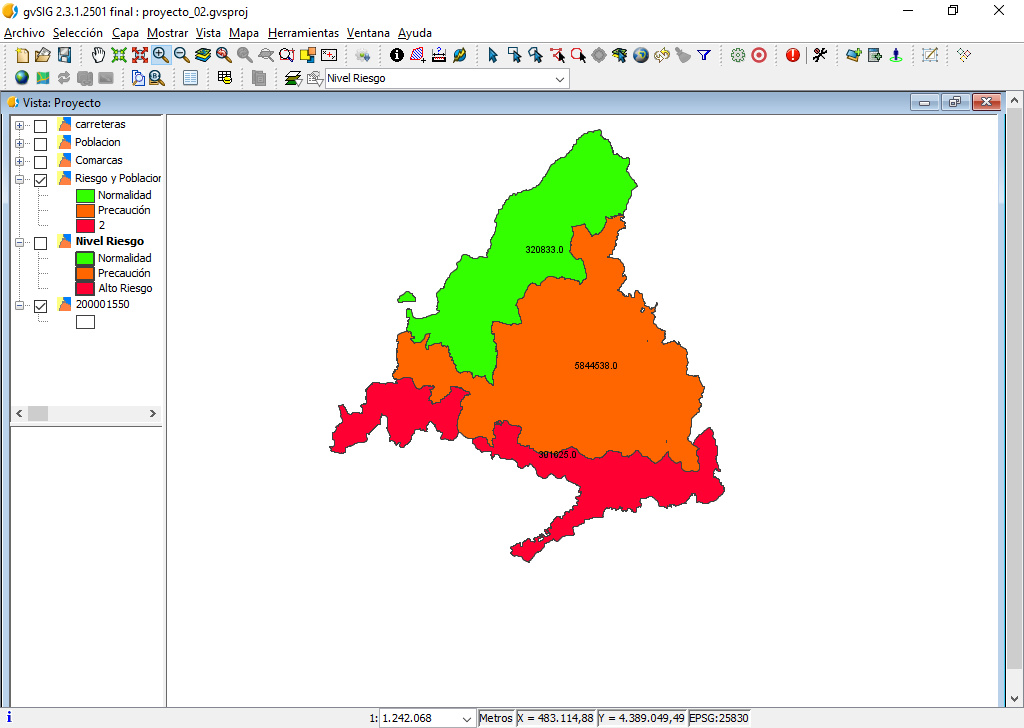Viewport: 1024px width, 728px height.
Task: Click the blue funnel filter icon
Action: [x=704, y=55]
